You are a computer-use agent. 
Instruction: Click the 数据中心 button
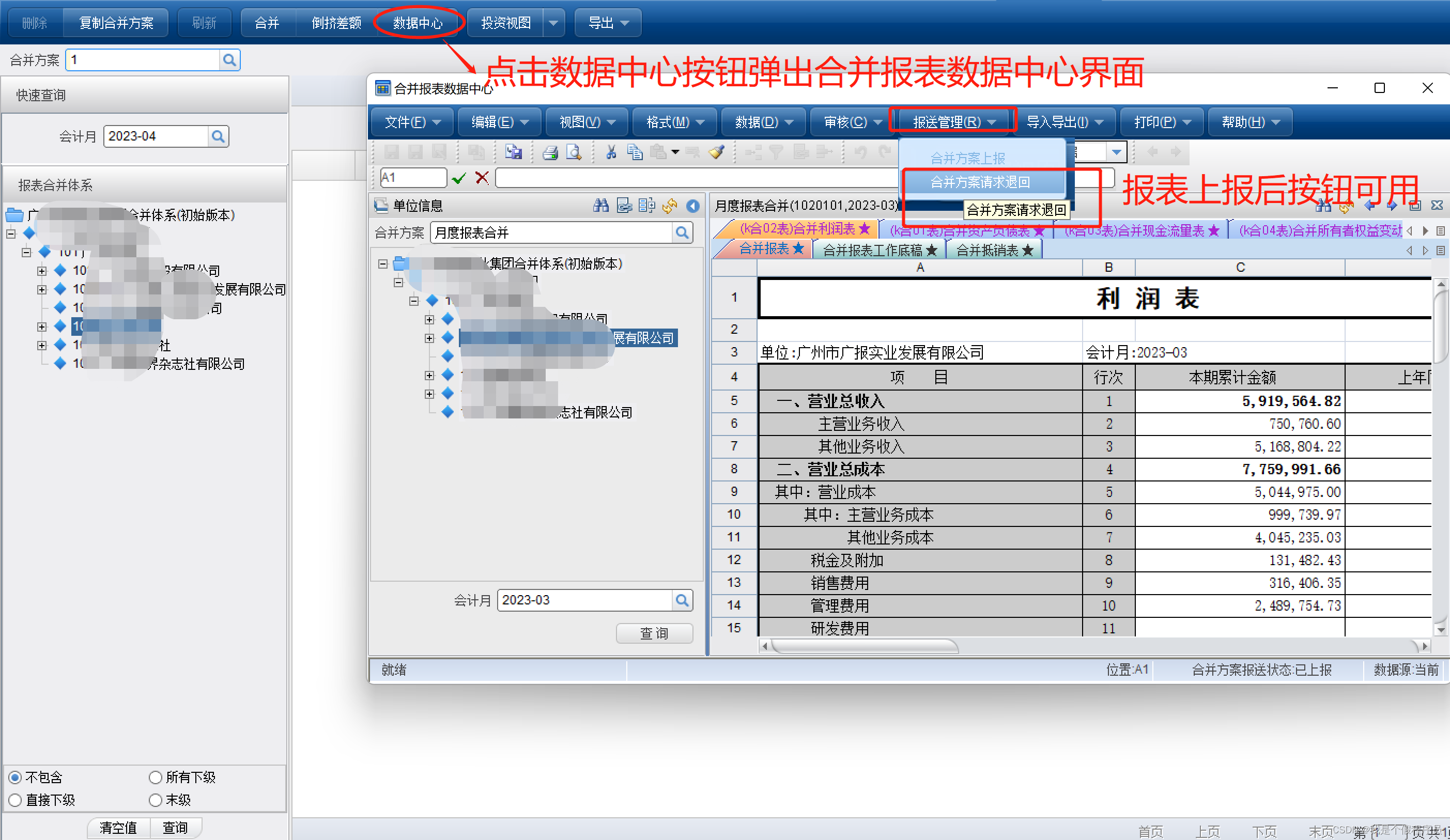click(x=418, y=23)
